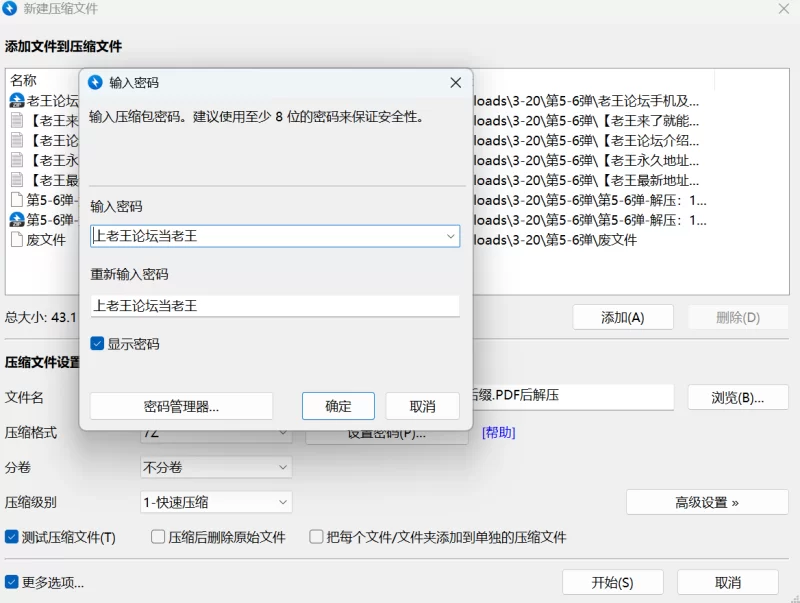Click the 名称 column header in file list

(24, 80)
